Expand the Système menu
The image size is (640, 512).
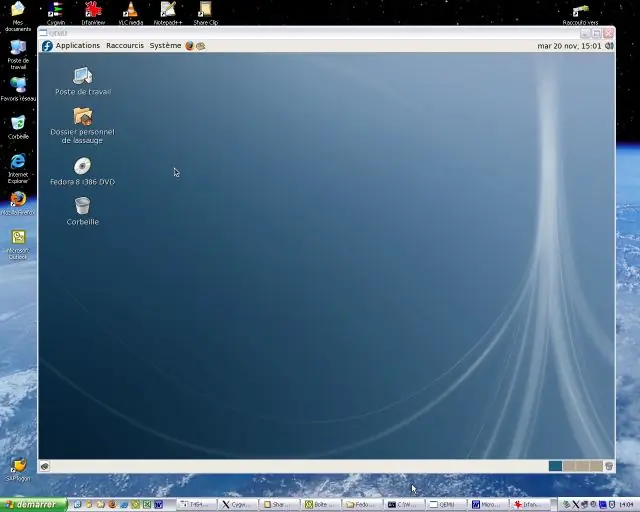[165, 45]
